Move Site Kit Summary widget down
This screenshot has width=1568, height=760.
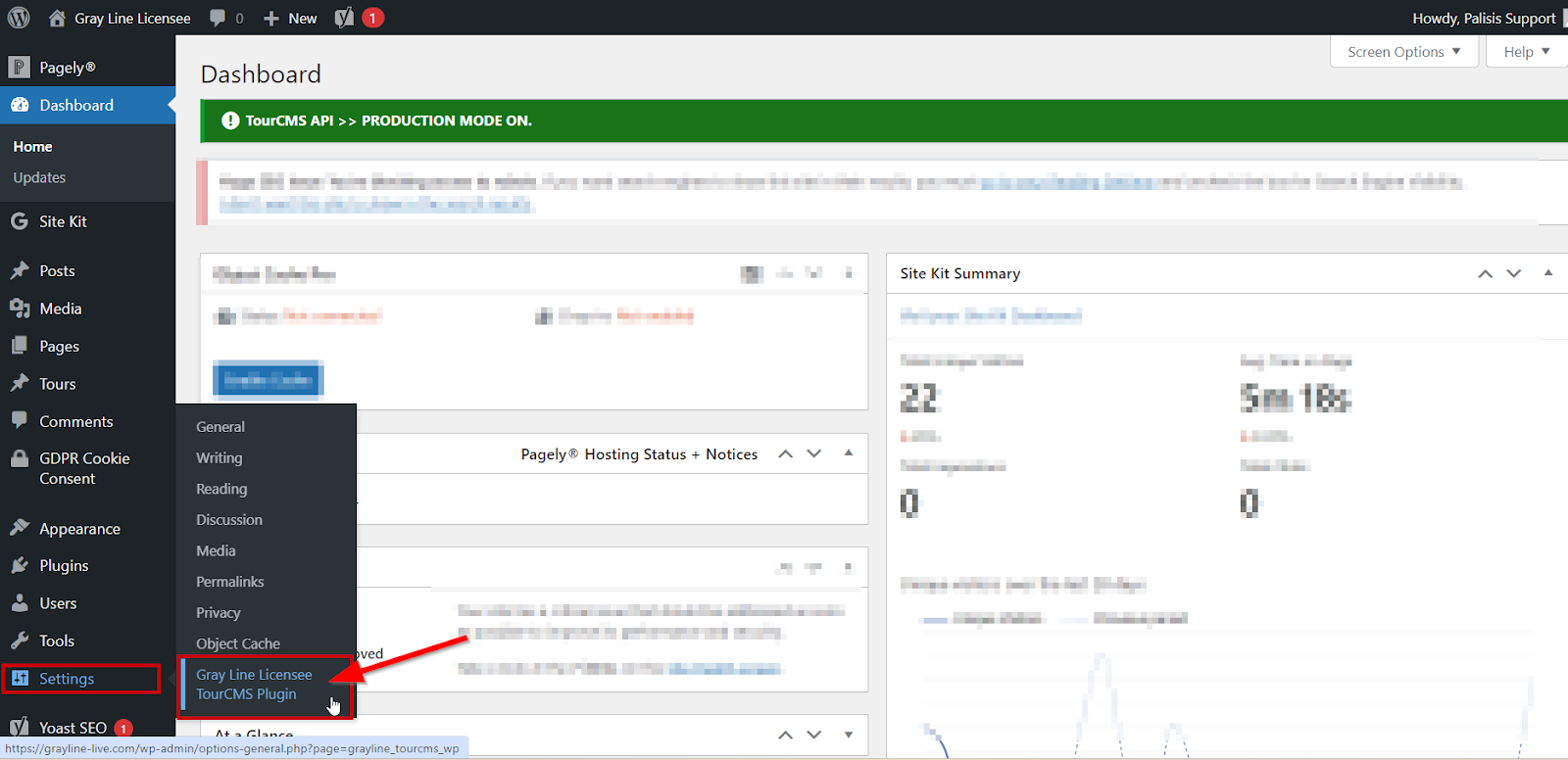[1514, 273]
